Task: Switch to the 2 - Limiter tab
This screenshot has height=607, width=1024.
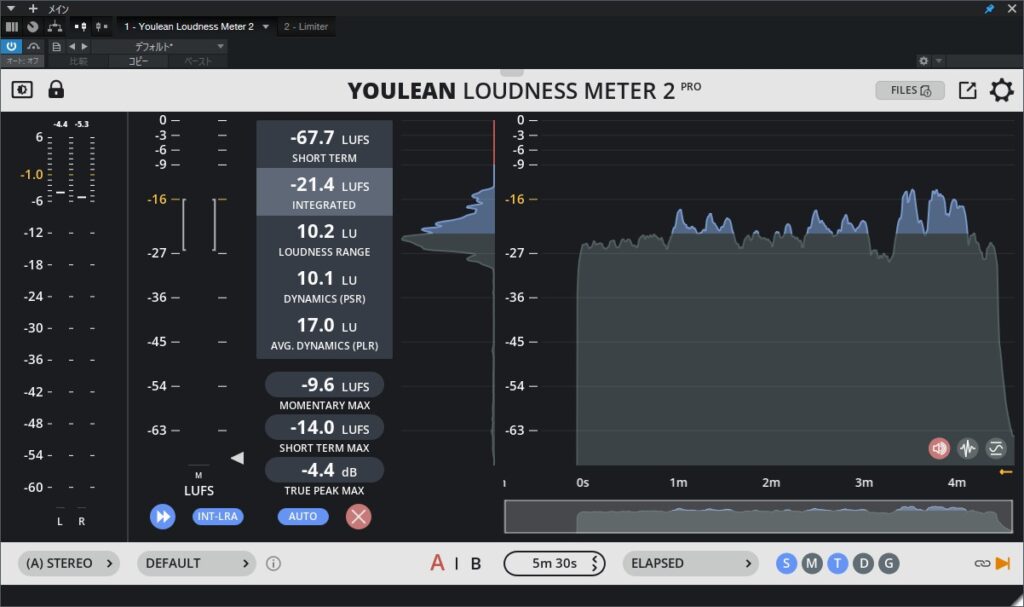Action: click(x=306, y=27)
